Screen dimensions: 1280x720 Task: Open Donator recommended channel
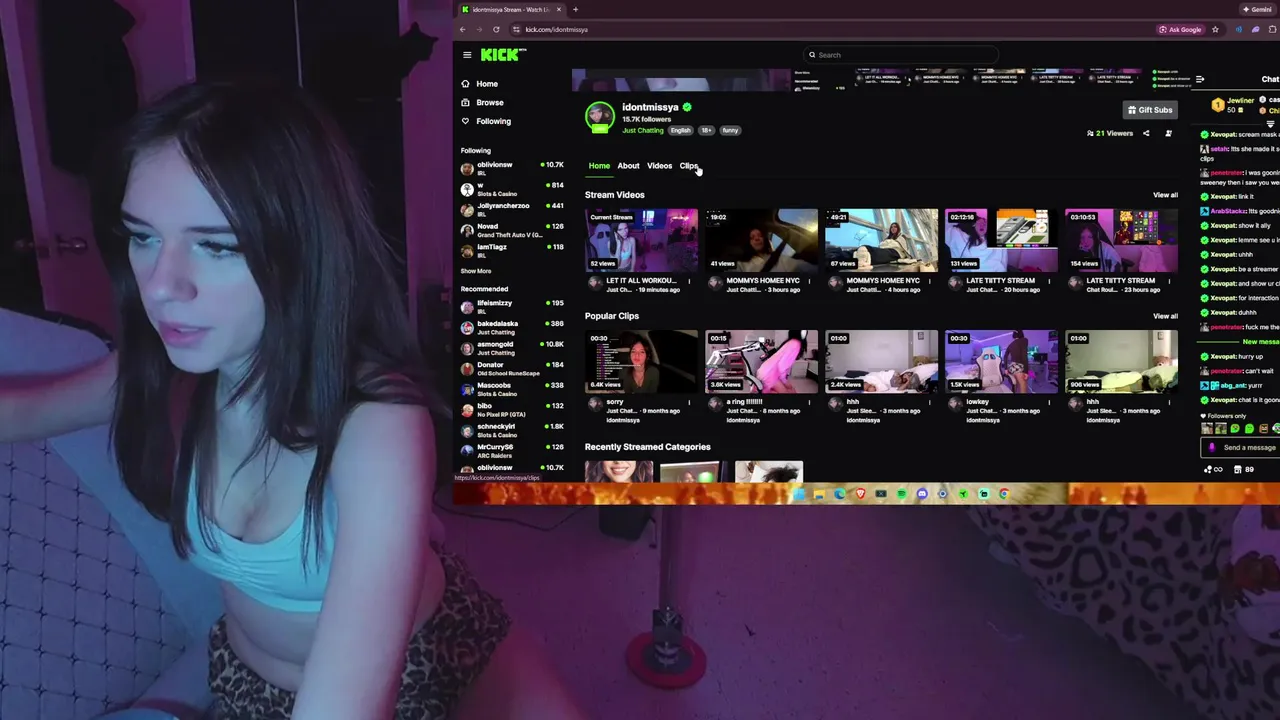point(512,368)
